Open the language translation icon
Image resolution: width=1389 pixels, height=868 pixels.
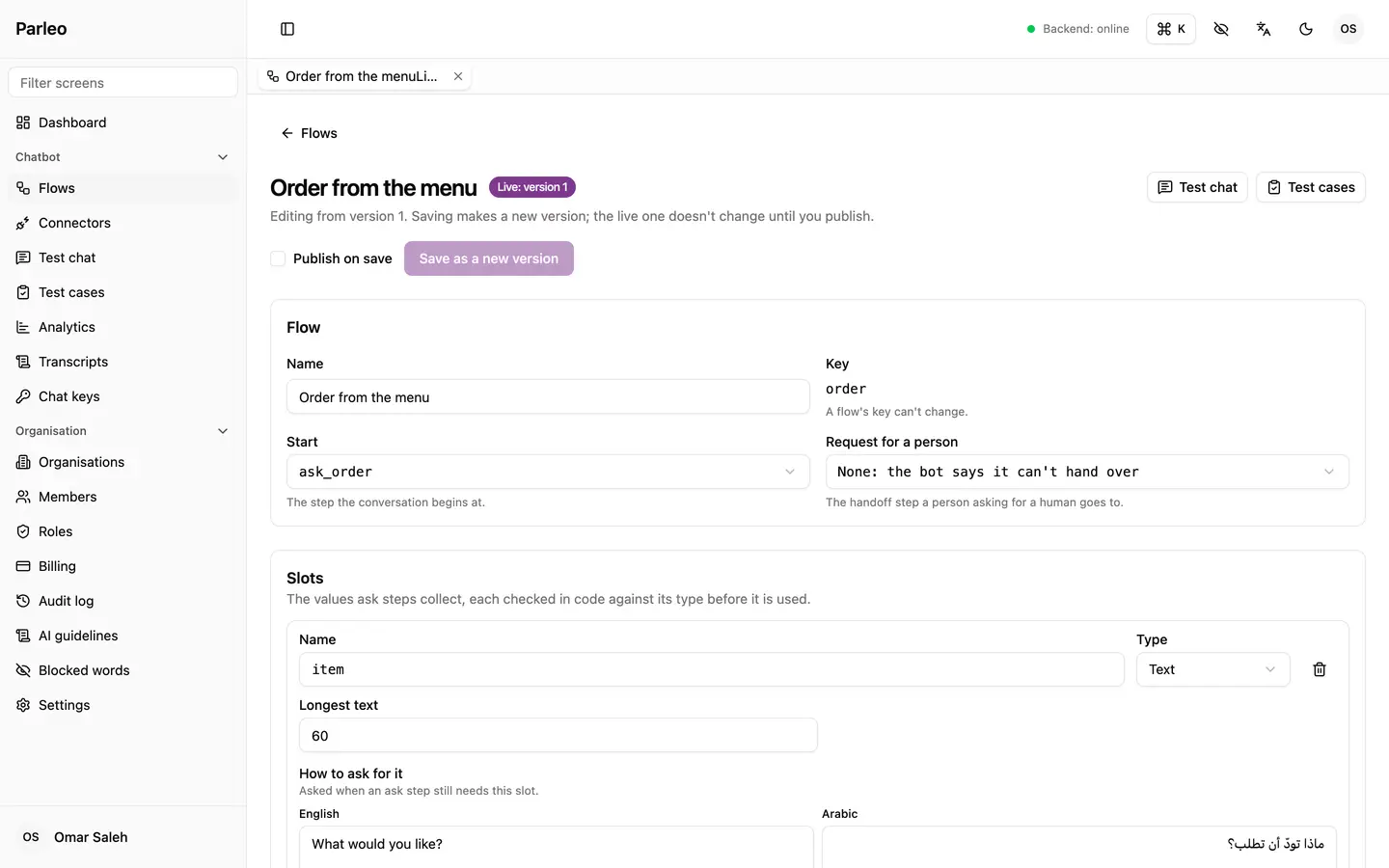[x=1264, y=29]
